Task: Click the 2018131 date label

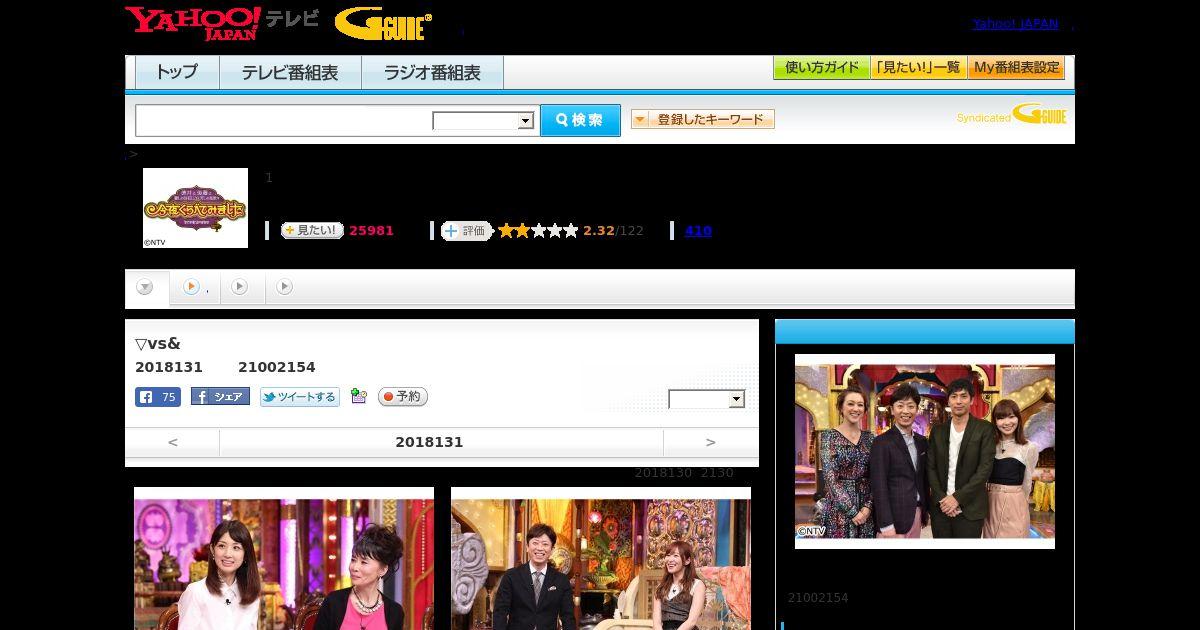Action: [x=429, y=442]
